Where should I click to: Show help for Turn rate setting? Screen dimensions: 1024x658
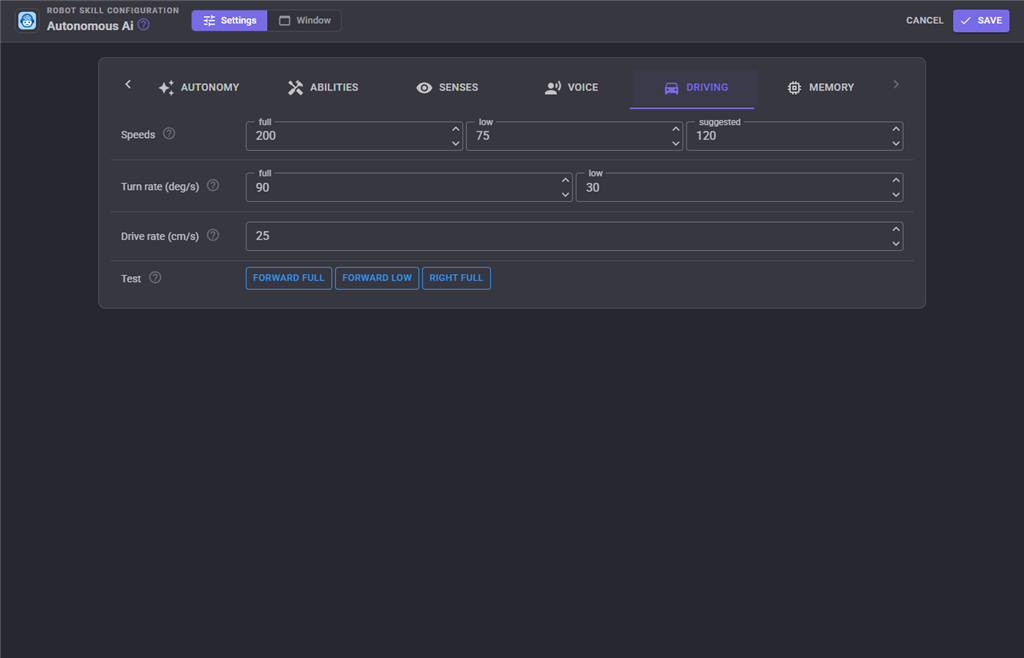[213, 185]
